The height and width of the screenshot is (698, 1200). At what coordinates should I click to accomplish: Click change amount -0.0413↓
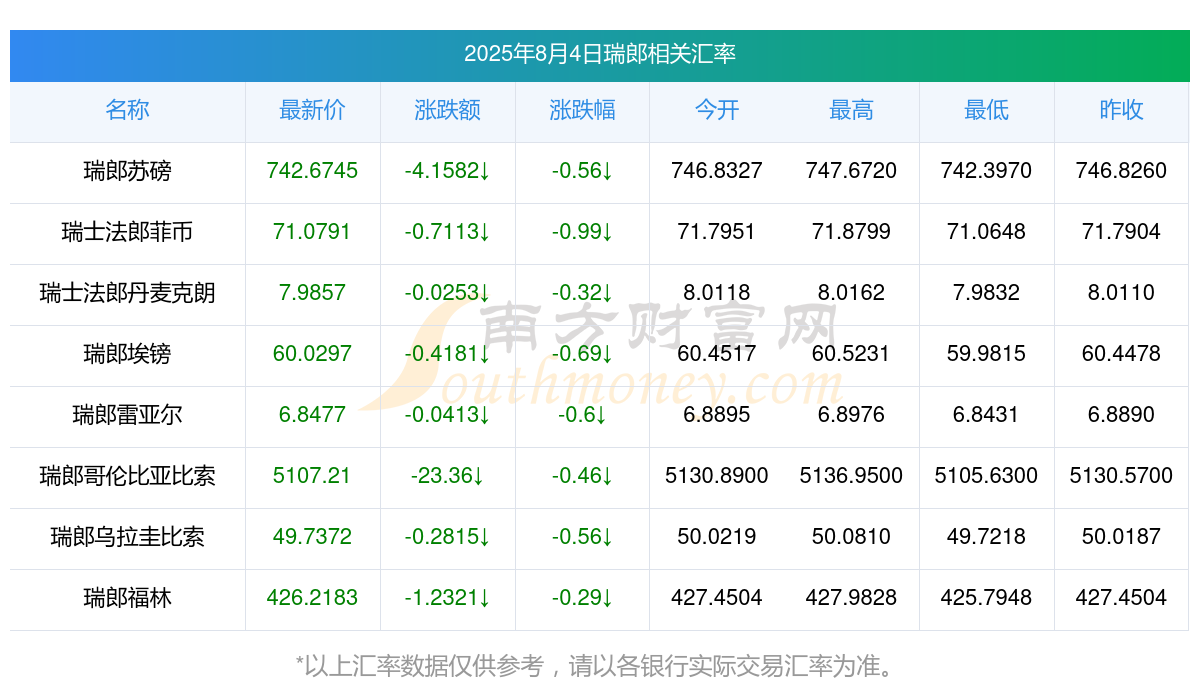pyautogui.click(x=447, y=414)
